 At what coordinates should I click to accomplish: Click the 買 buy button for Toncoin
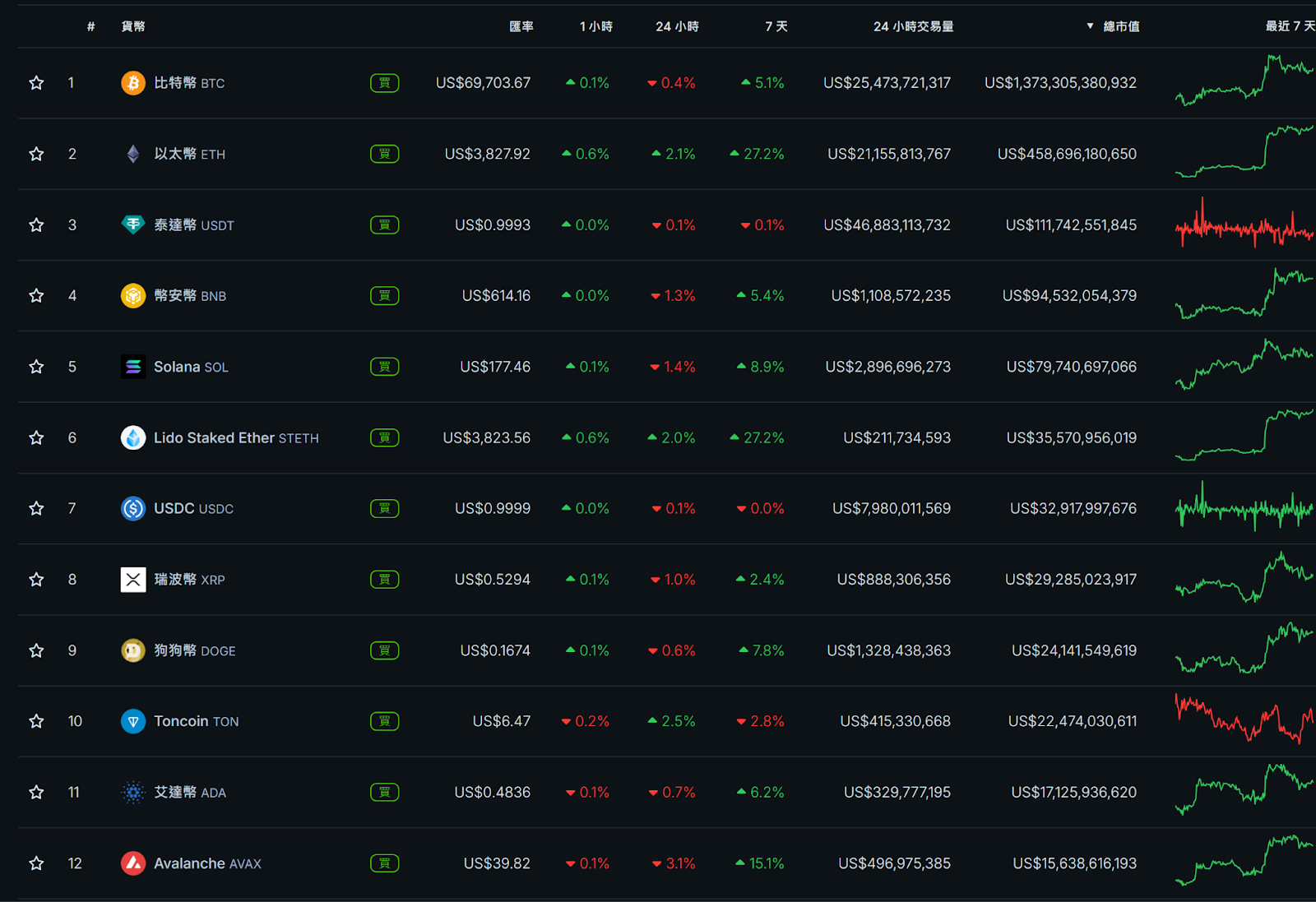[x=385, y=721]
